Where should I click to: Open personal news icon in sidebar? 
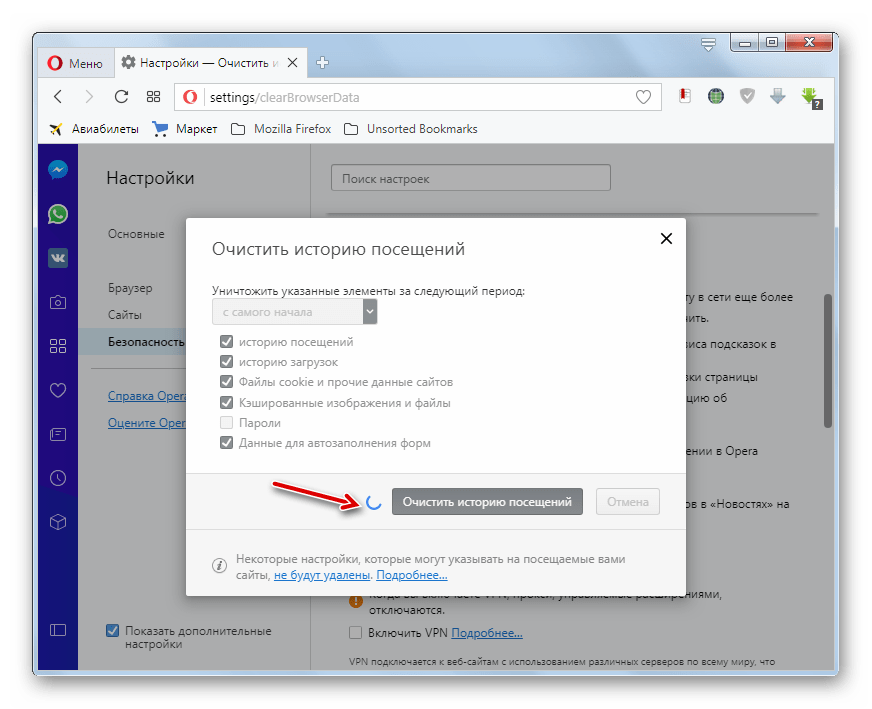tap(58, 434)
